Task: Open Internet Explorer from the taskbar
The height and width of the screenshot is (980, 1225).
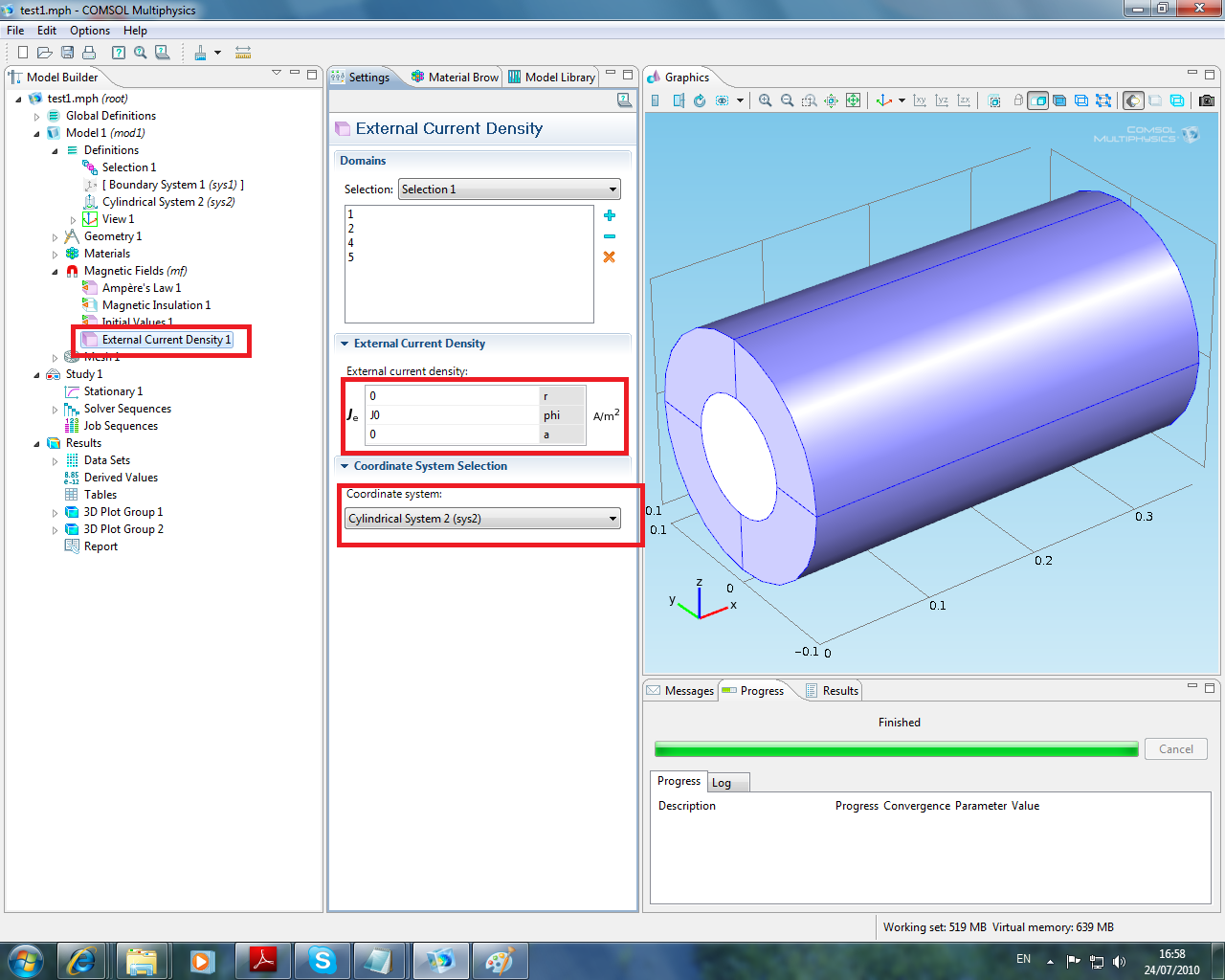Action: 81,961
